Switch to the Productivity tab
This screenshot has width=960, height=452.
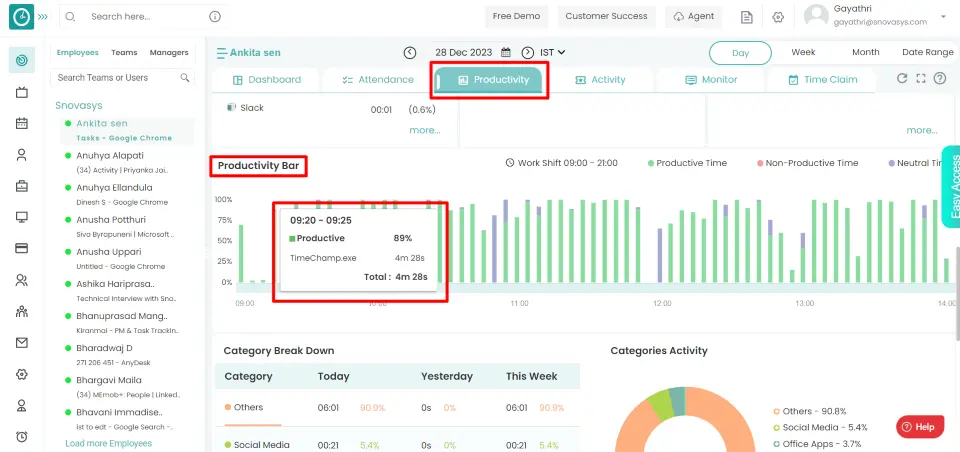pos(490,80)
